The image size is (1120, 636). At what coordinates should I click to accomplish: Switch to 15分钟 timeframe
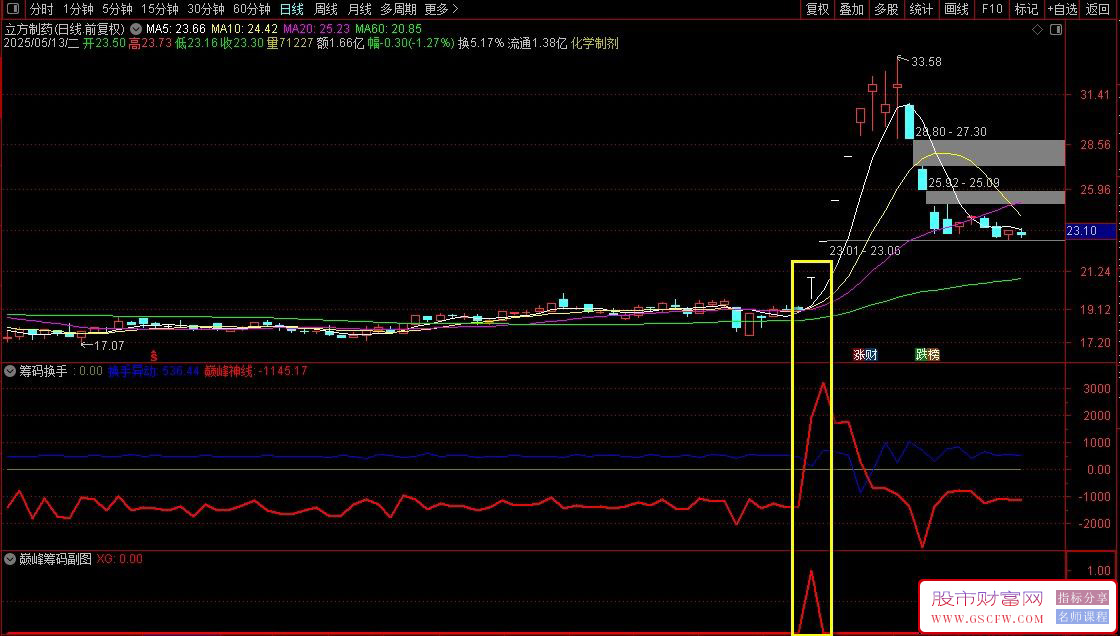[x=159, y=9]
